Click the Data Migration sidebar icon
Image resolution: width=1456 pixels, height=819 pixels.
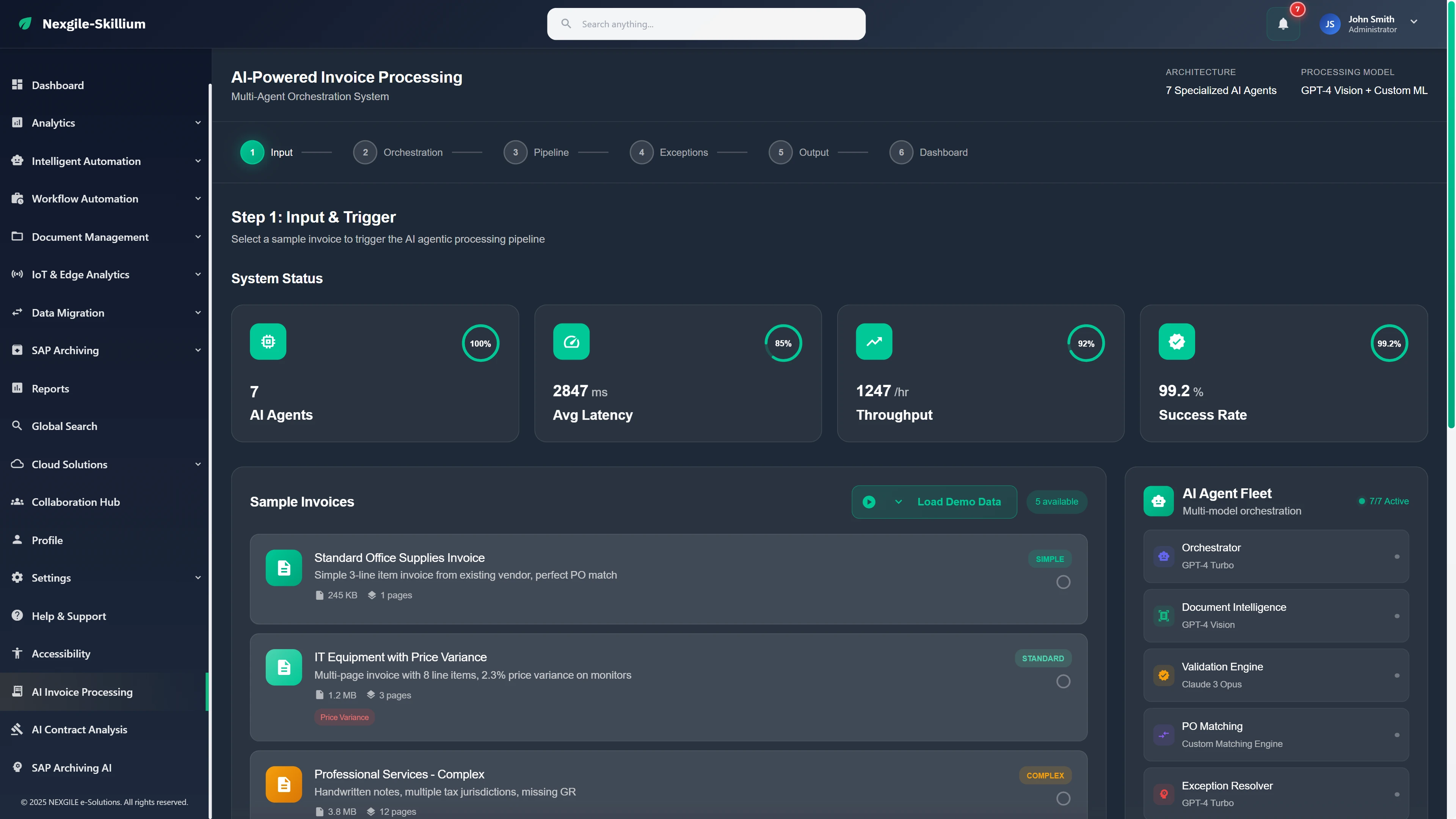(17, 312)
